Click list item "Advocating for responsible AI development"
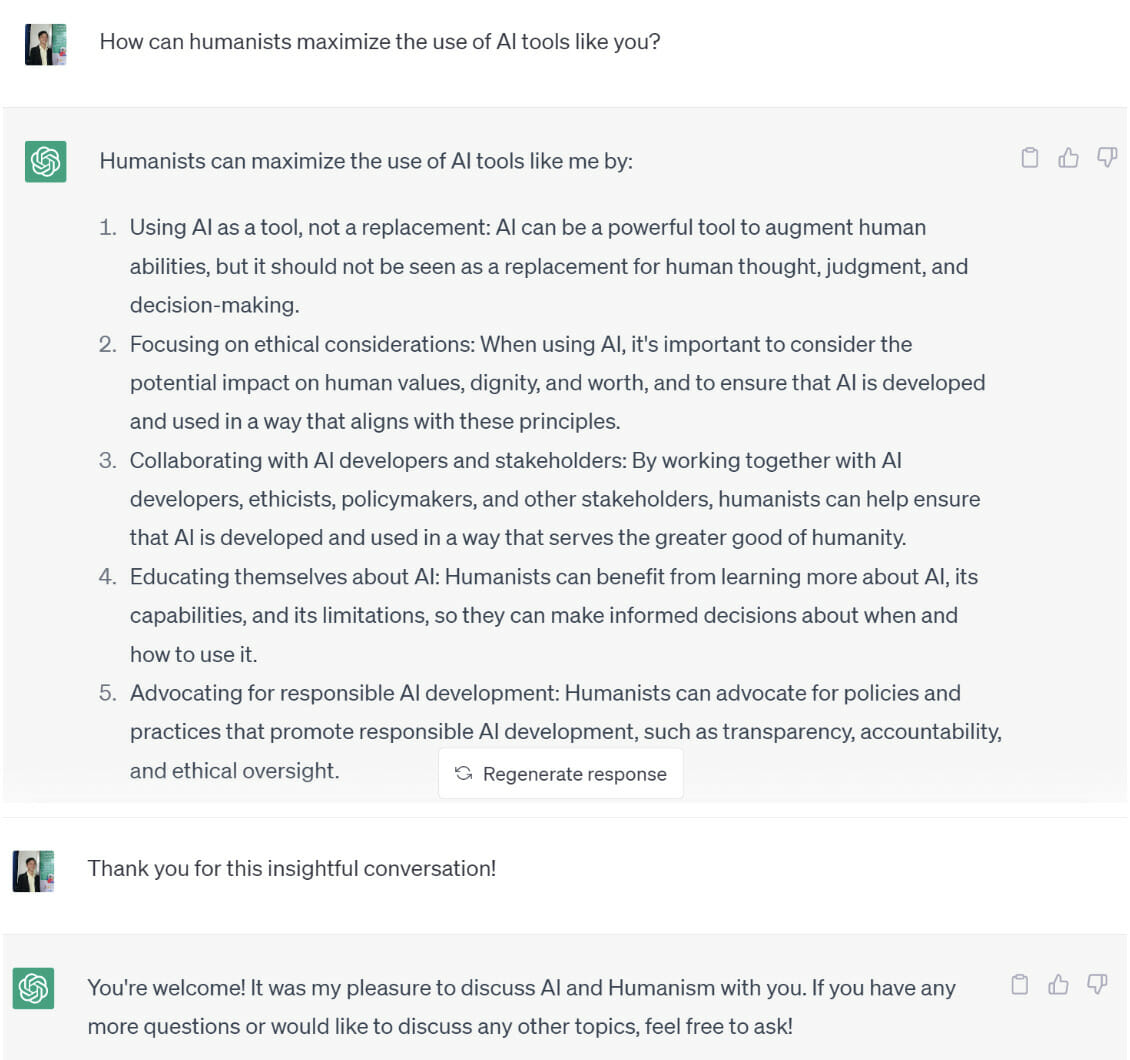The image size is (1130, 1060). [x=550, y=731]
